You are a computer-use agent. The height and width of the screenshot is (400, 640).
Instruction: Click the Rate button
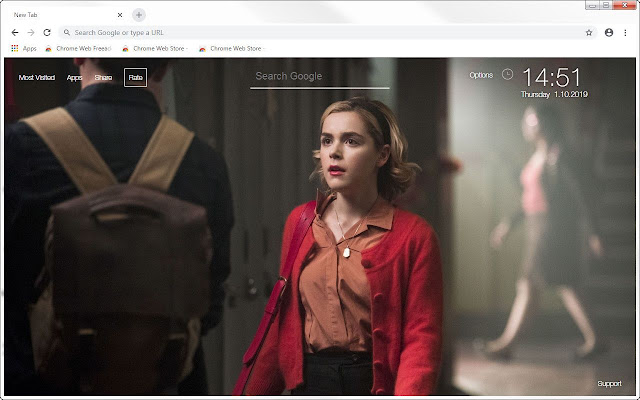(x=136, y=78)
